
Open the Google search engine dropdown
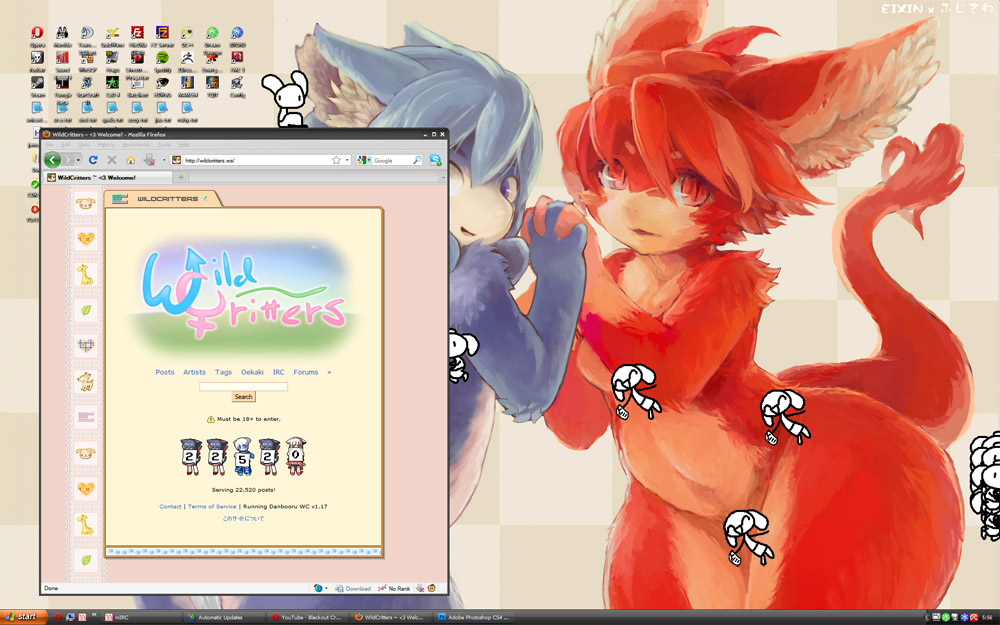(x=365, y=160)
